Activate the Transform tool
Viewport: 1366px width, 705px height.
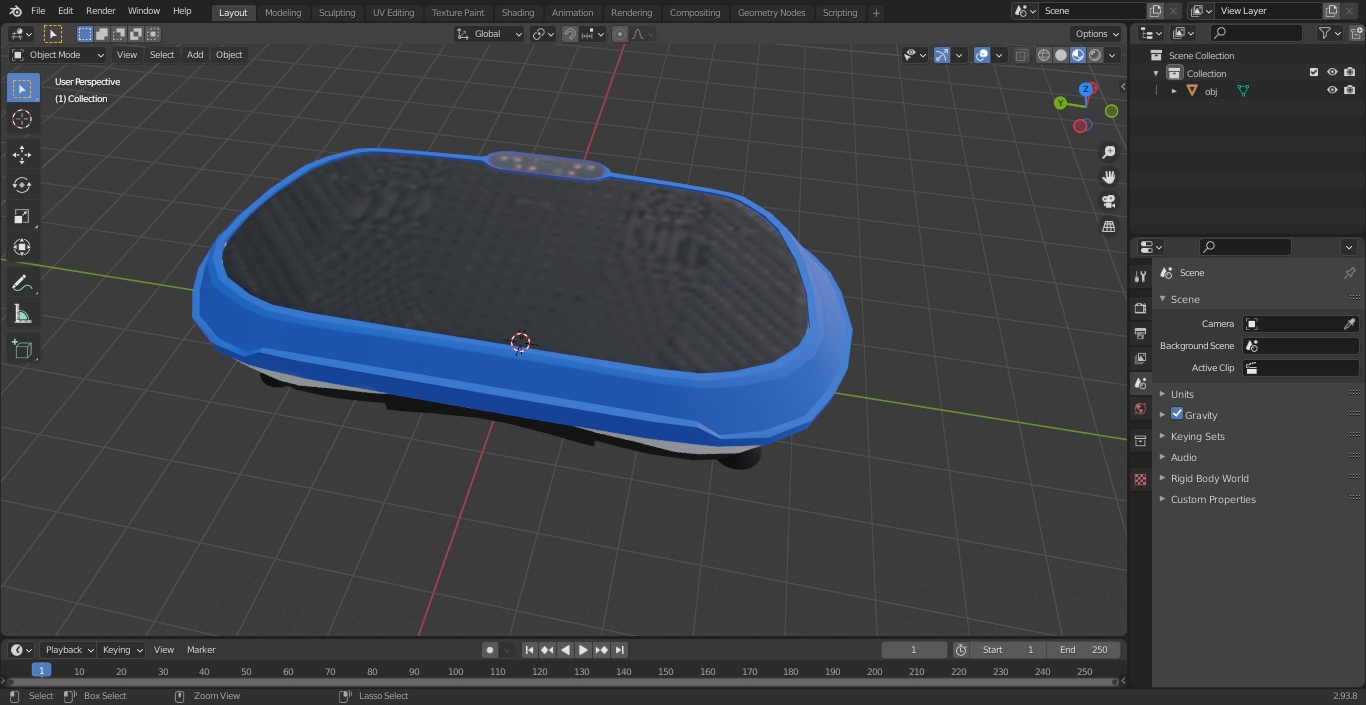tap(22, 247)
